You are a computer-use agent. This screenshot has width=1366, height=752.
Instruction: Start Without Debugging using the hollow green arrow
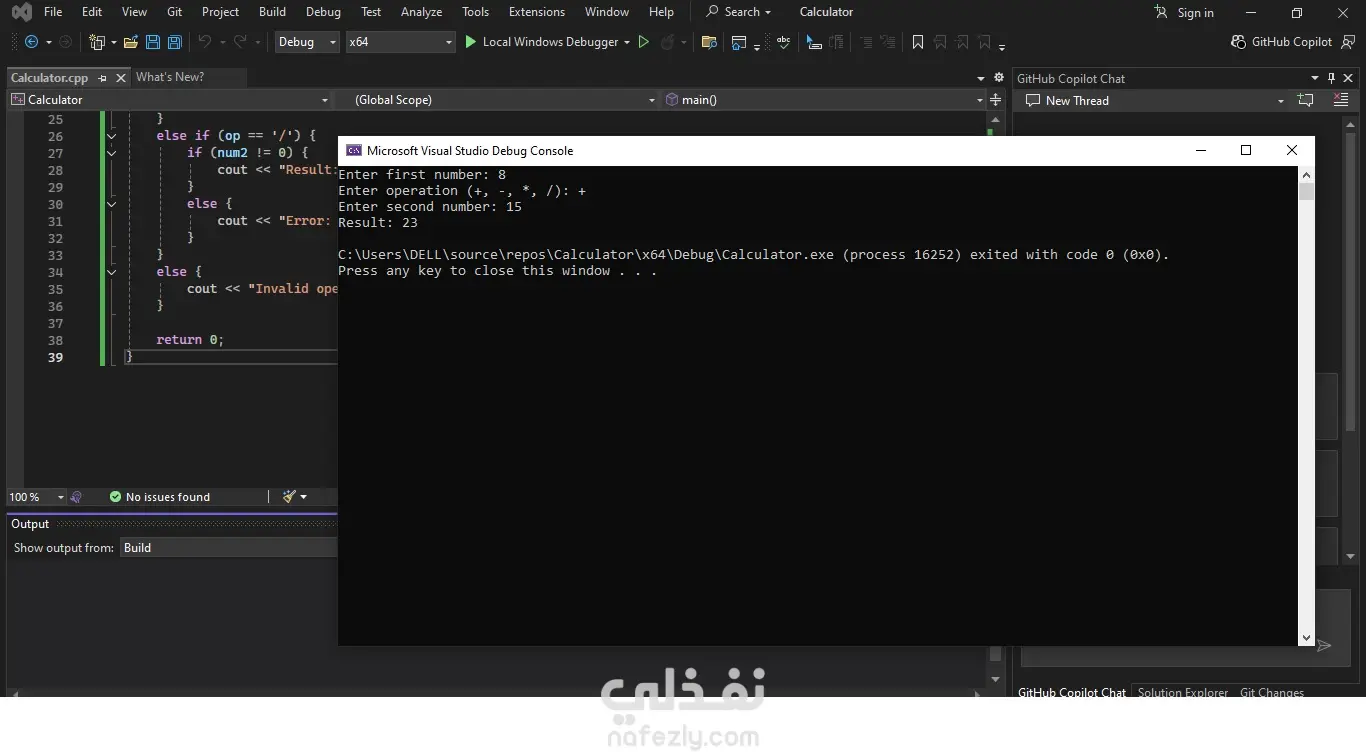(x=644, y=42)
